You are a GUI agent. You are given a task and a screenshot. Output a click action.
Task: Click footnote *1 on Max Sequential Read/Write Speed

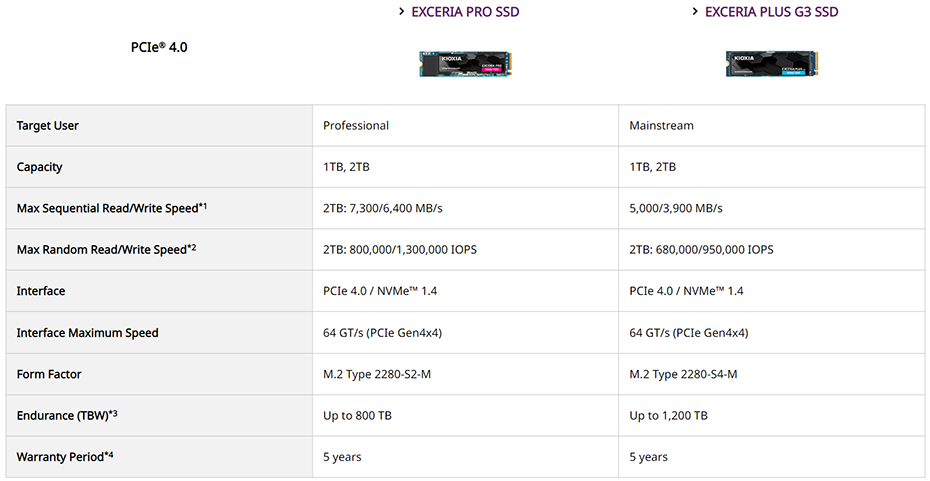click(202, 205)
